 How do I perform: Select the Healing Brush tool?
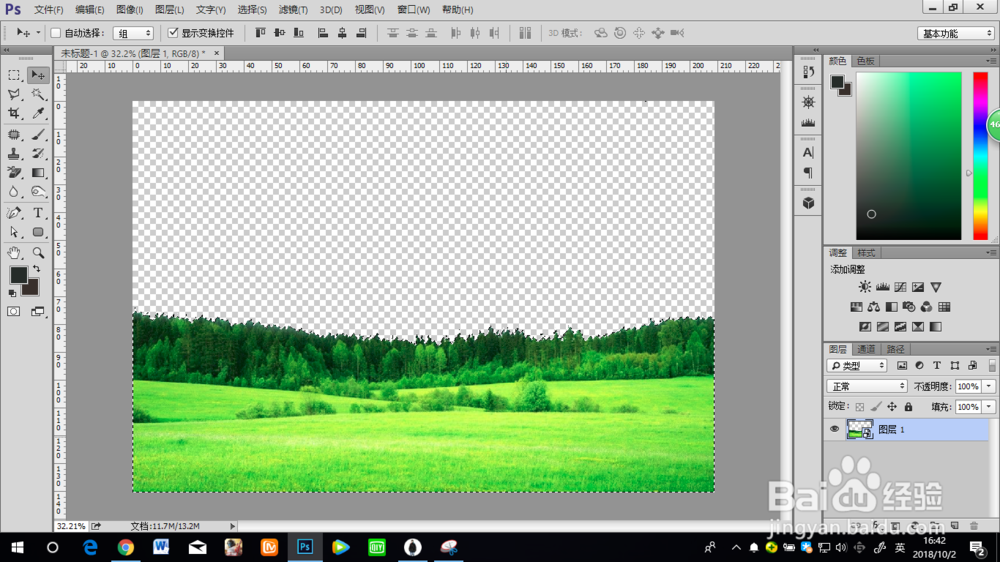pyautogui.click(x=14, y=135)
